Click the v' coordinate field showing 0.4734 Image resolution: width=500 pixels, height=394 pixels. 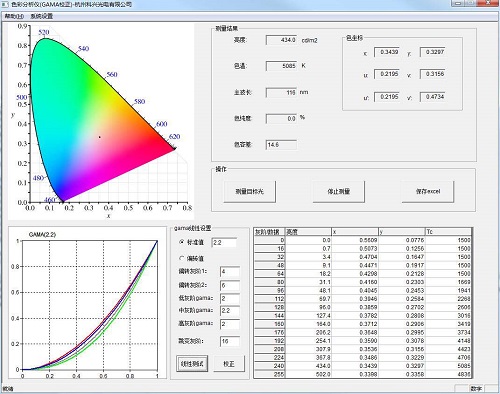pyautogui.click(x=432, y=97)
